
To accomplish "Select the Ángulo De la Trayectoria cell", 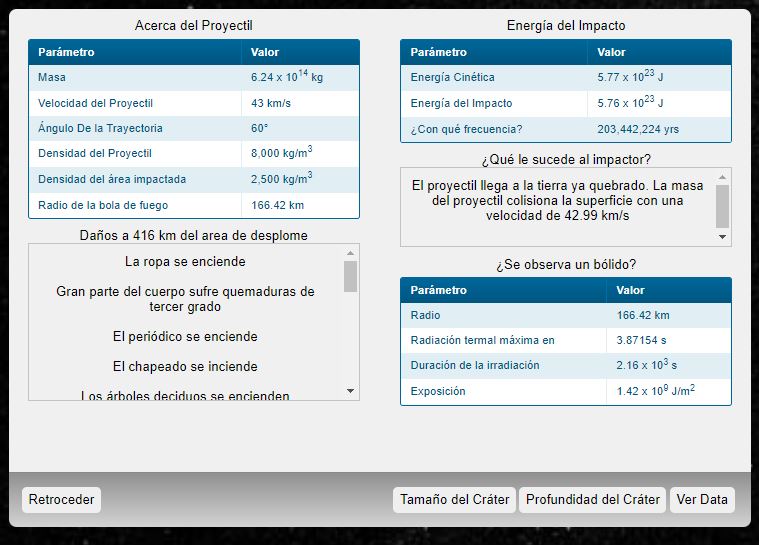I will click(x=135, y=128).
